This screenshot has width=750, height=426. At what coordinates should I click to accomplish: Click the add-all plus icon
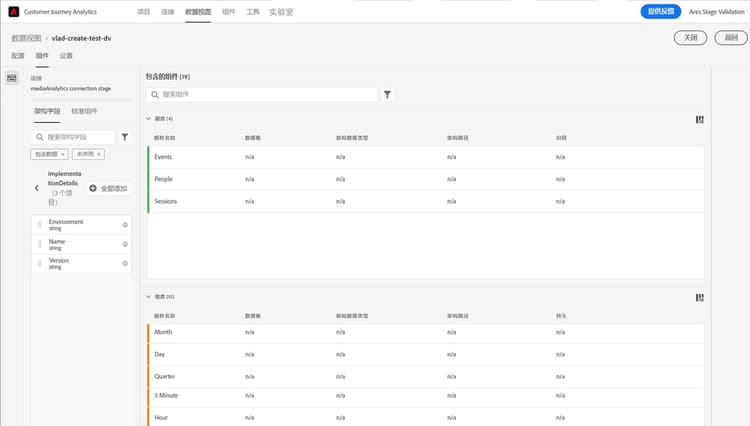(x=93, y=188)
